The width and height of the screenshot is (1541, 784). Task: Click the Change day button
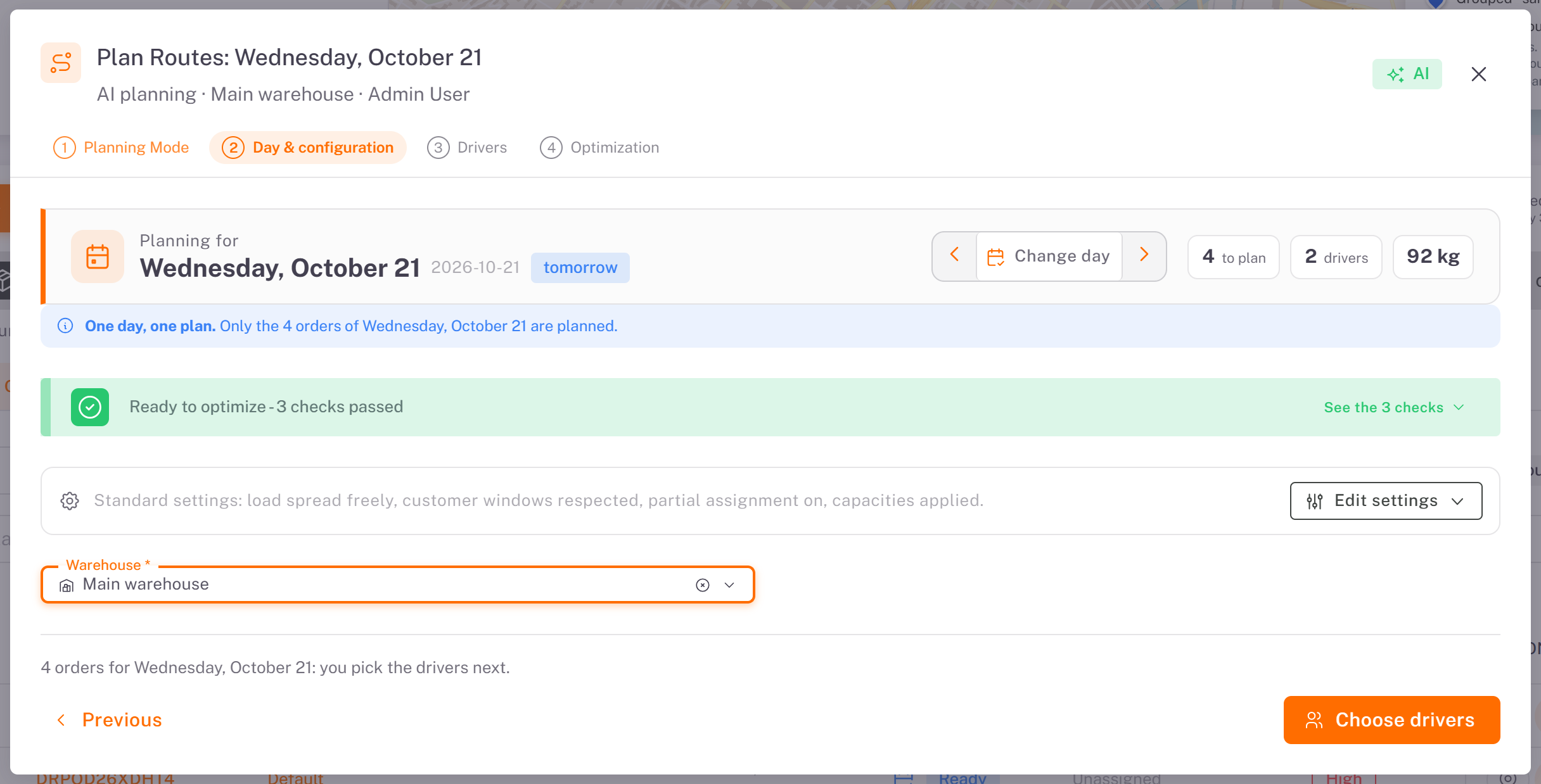[x=1049, y=256]
